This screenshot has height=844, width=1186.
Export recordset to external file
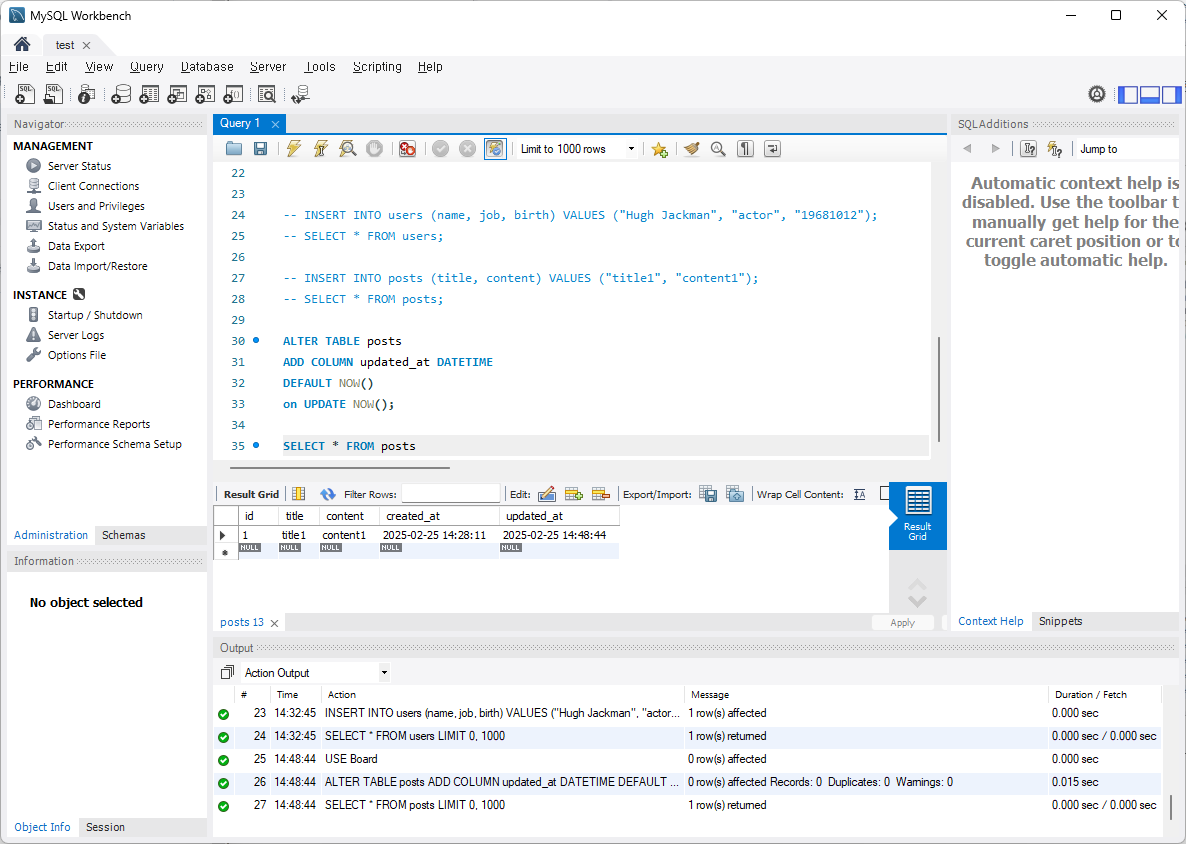(x=708, y=494)
